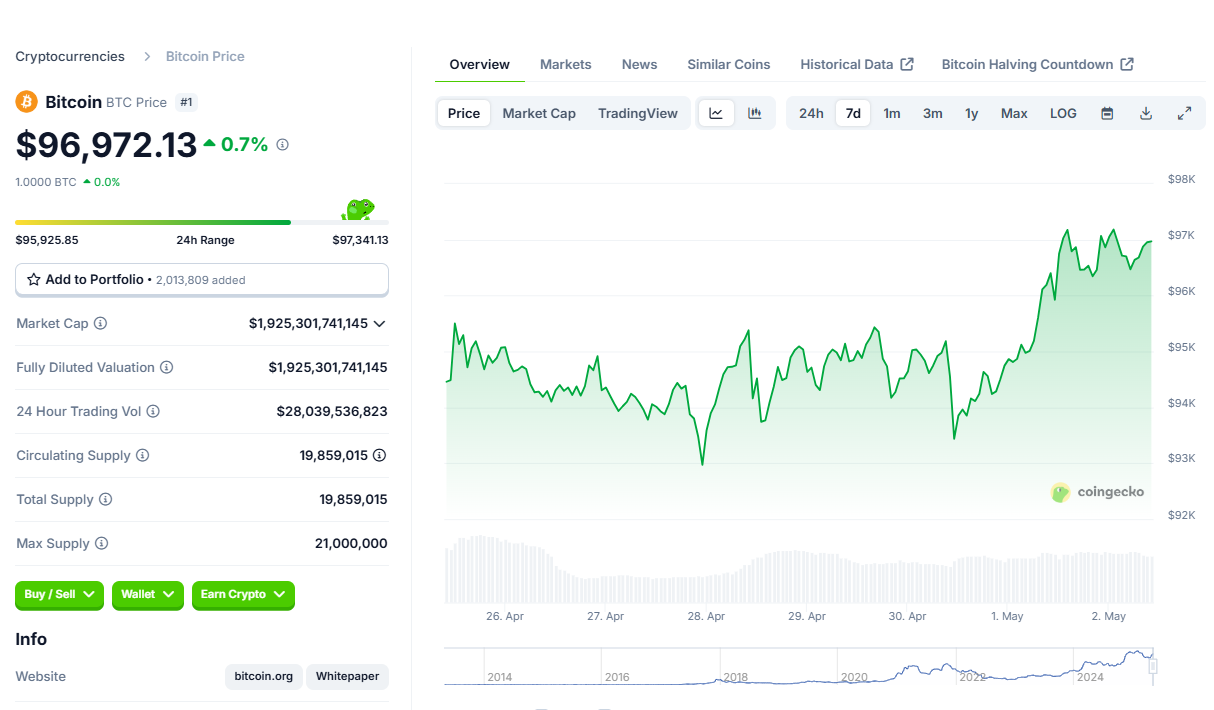Open bitcoin.org website link
This screenshot has width=1214, height=710.
click(x=264, y=677)
